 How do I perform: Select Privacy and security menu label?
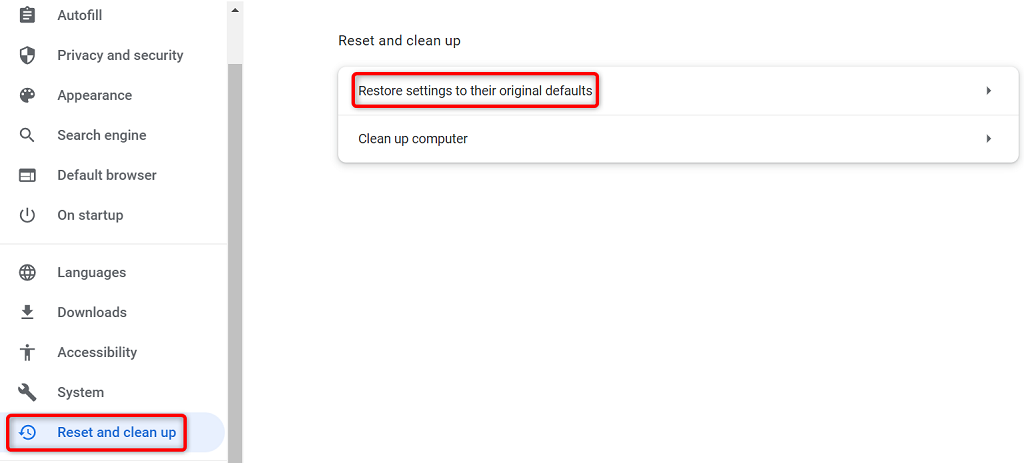click(x=120, y=55)
